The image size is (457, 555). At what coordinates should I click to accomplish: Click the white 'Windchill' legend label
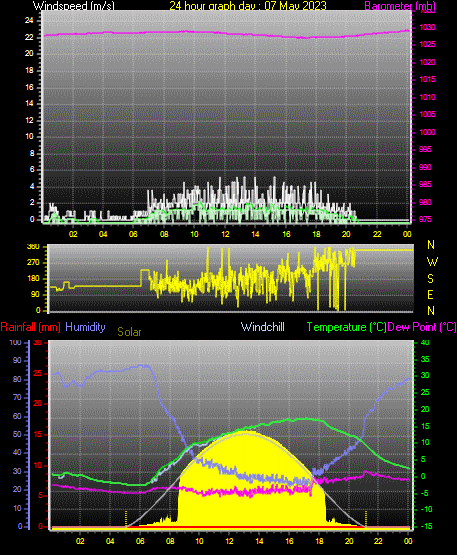pos(263,327)
